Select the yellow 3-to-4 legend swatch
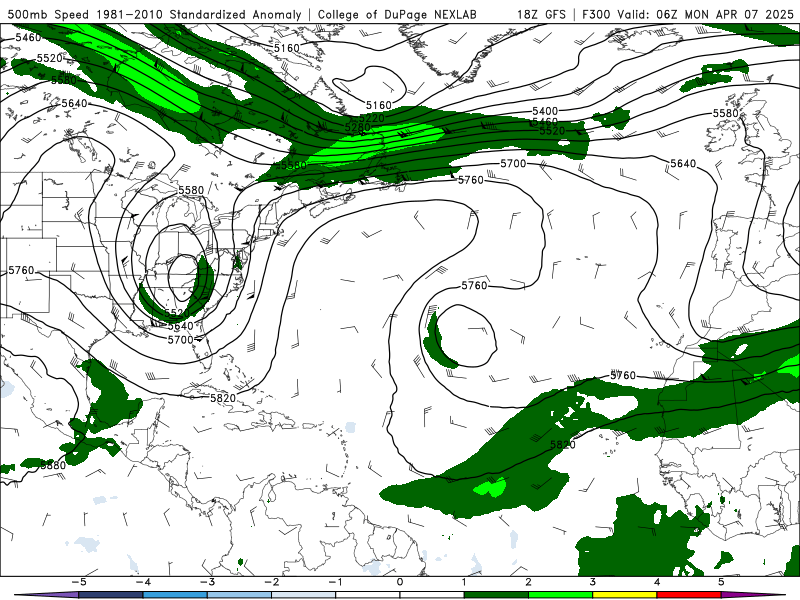 click(x=625, y=595)
